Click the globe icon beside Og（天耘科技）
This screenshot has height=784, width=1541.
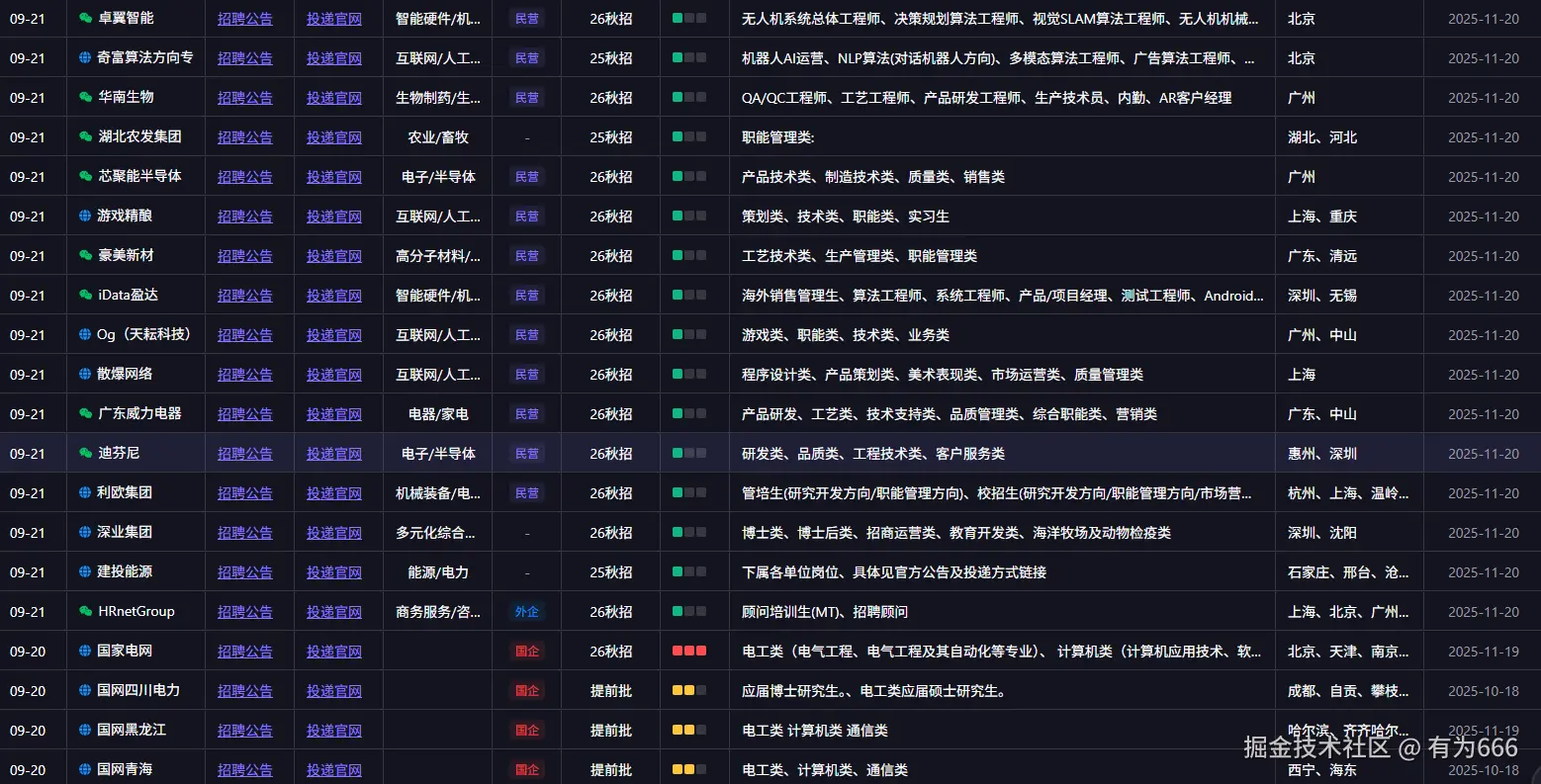pos(85,334)
